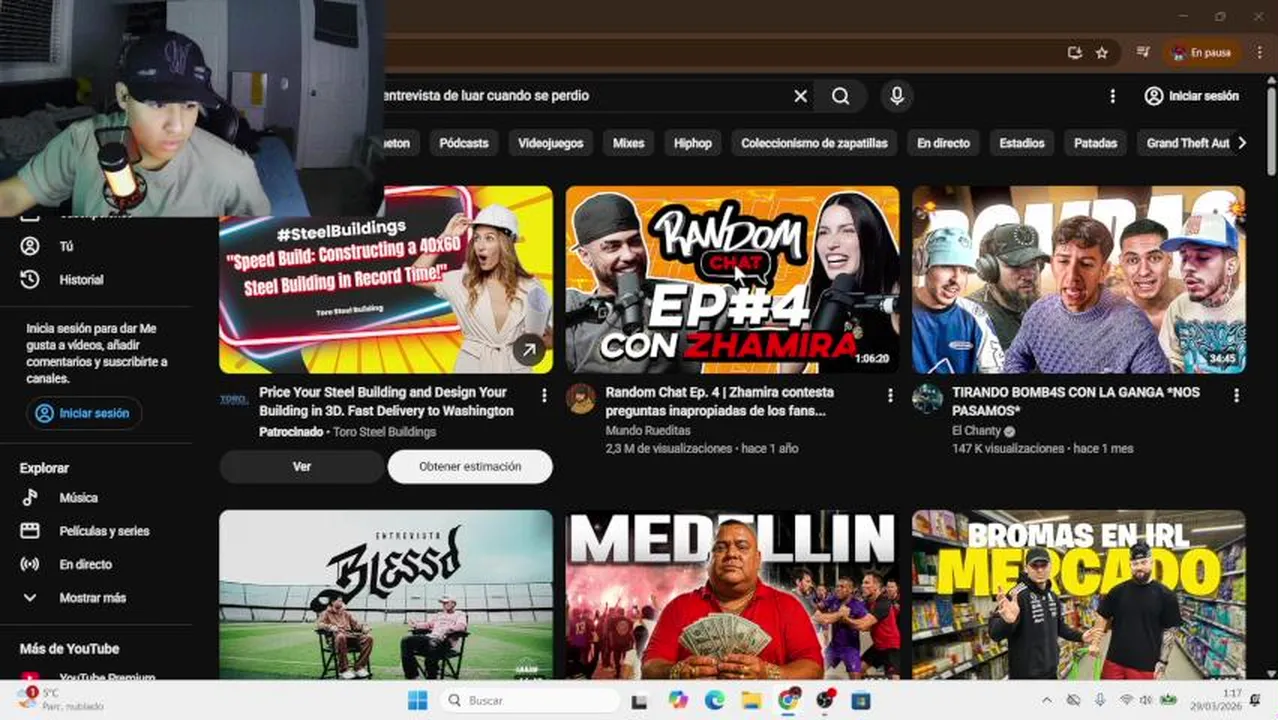Click the Ver button on the ad
1278x720 pixels.
[x=302, y=467]
